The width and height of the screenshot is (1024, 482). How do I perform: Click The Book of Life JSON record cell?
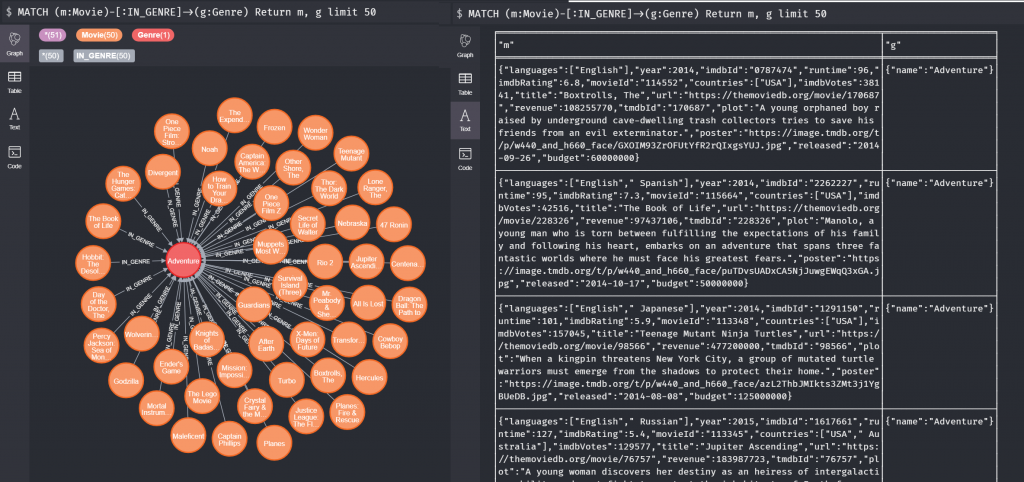click(x=688, y=234)
